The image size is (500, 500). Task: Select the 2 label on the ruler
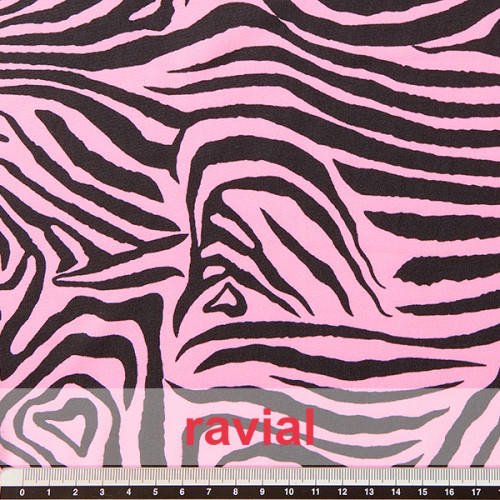pyautogui.click(x=75, y=492)
